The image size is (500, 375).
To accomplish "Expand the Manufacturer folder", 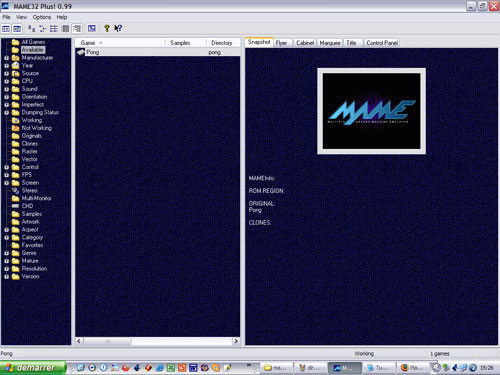I will (x=6, y=58).
